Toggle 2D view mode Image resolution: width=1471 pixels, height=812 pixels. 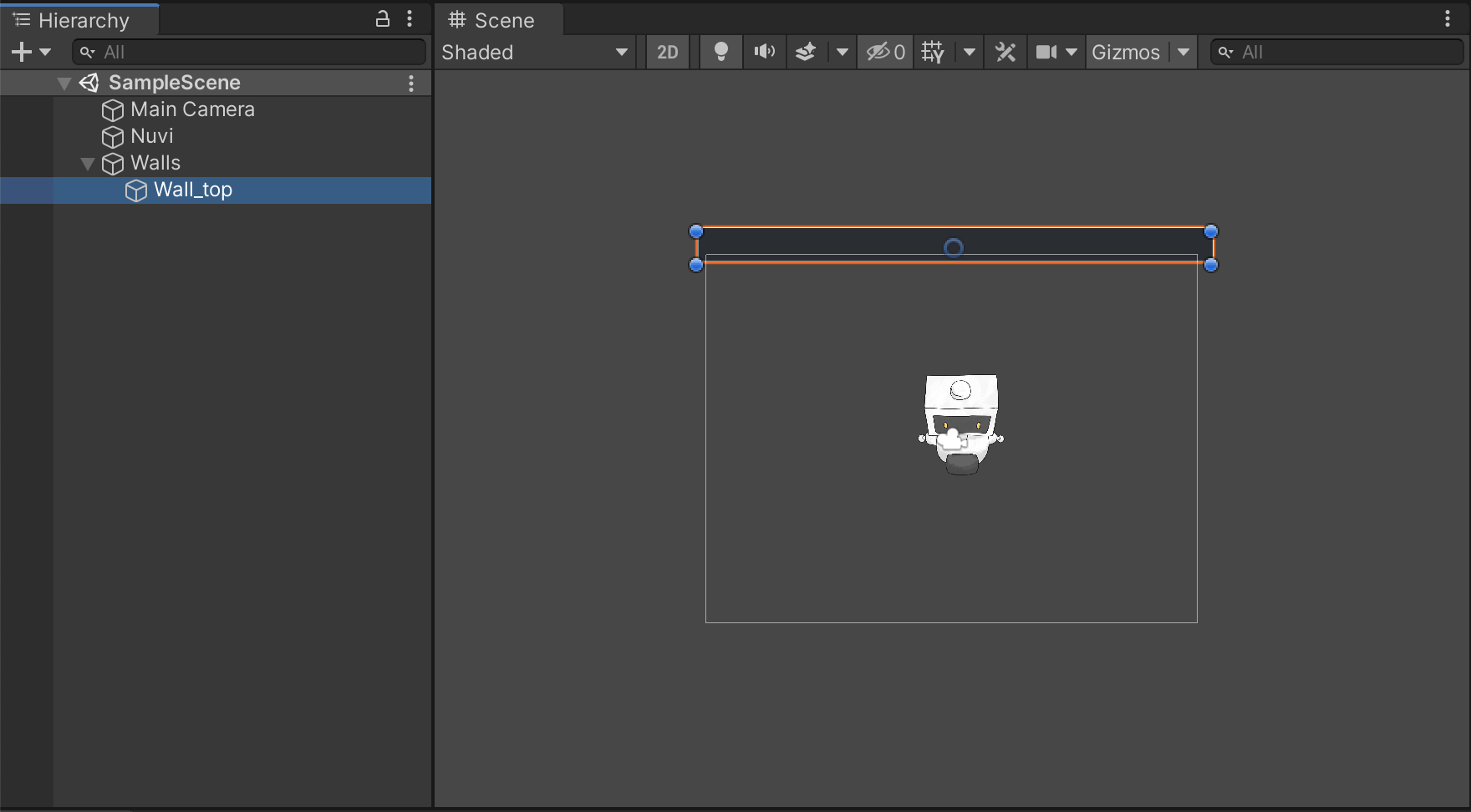pyautogui.click(x=667, y=52)
